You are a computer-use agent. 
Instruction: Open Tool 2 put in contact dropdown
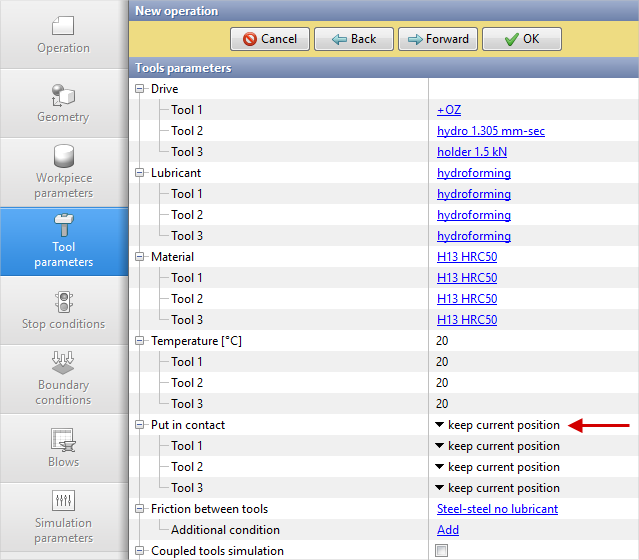coord(497,467)
